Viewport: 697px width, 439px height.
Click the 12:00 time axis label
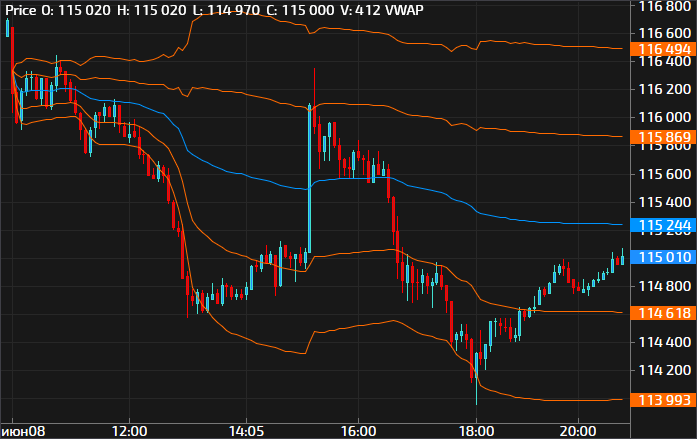[130, 430]
